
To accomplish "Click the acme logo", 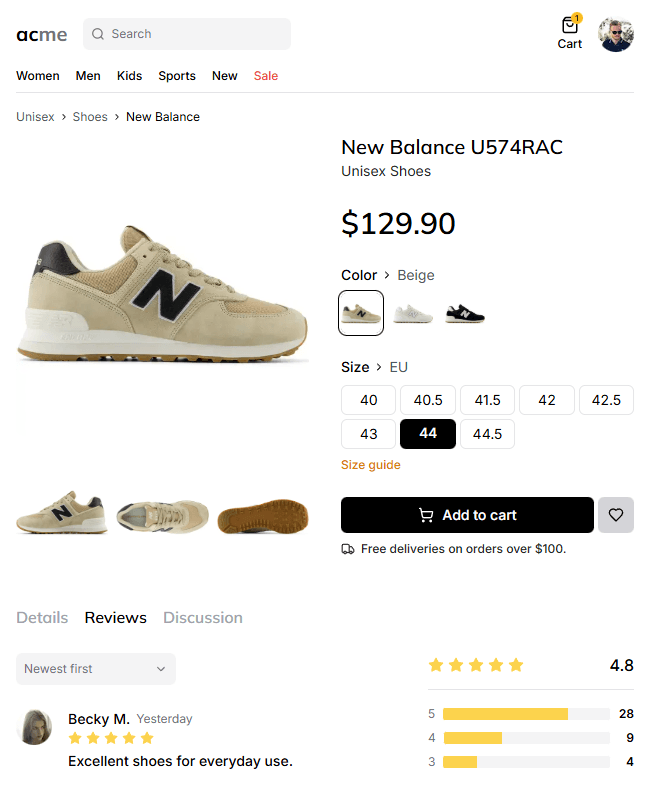I will (42, 35).
